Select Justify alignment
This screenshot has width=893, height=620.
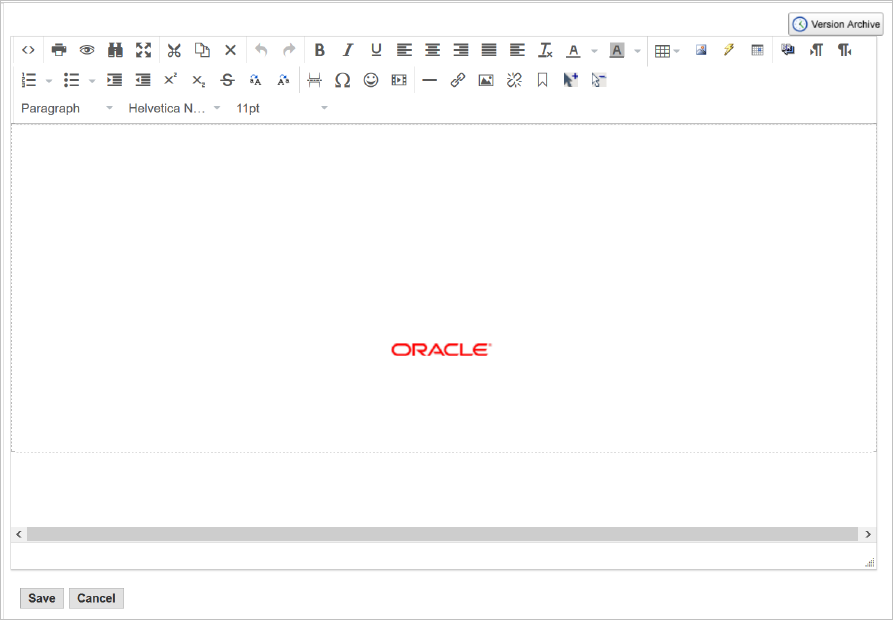[x=489, y=50]
